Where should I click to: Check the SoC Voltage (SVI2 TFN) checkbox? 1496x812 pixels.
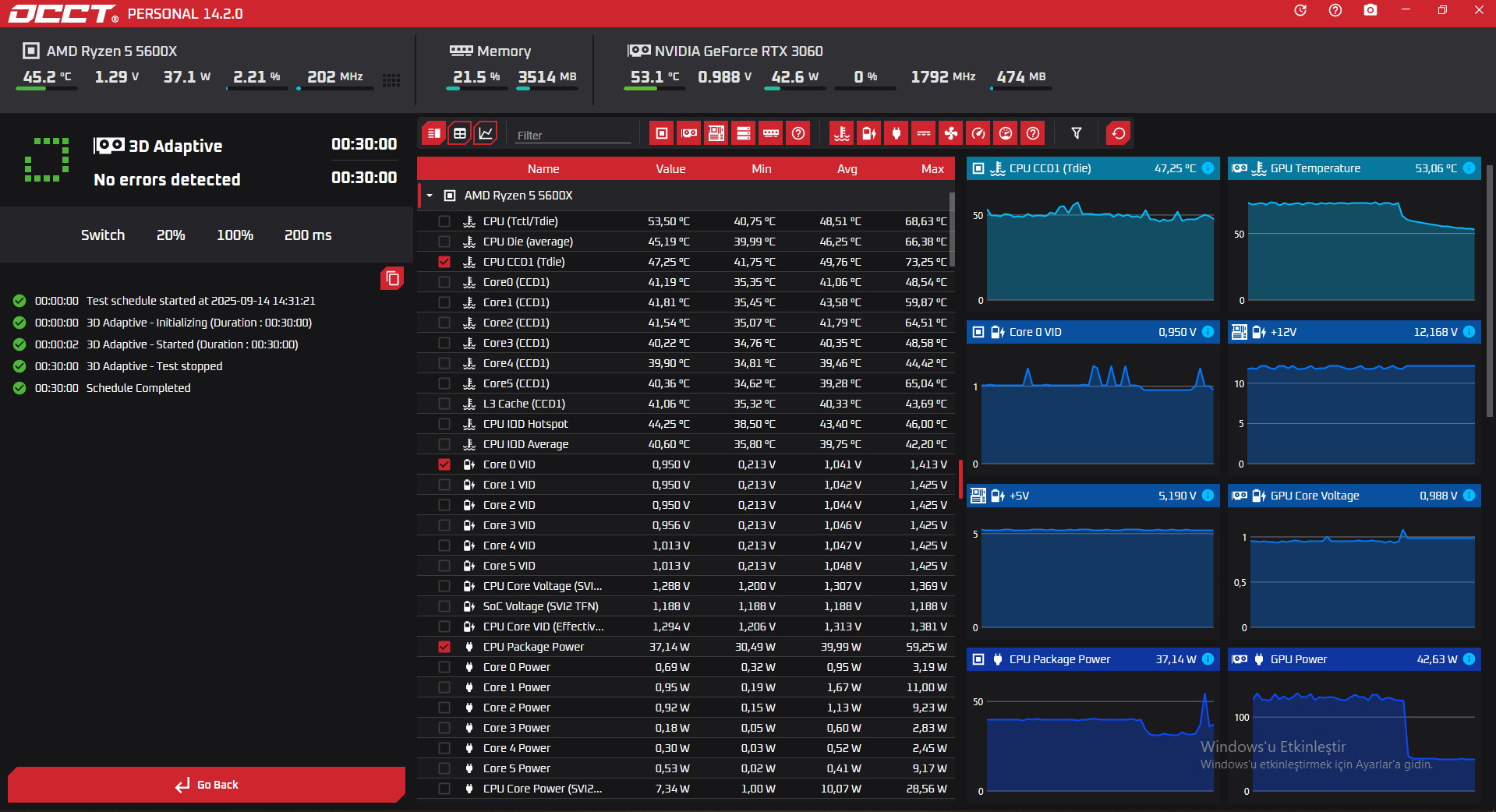[444, 606]
